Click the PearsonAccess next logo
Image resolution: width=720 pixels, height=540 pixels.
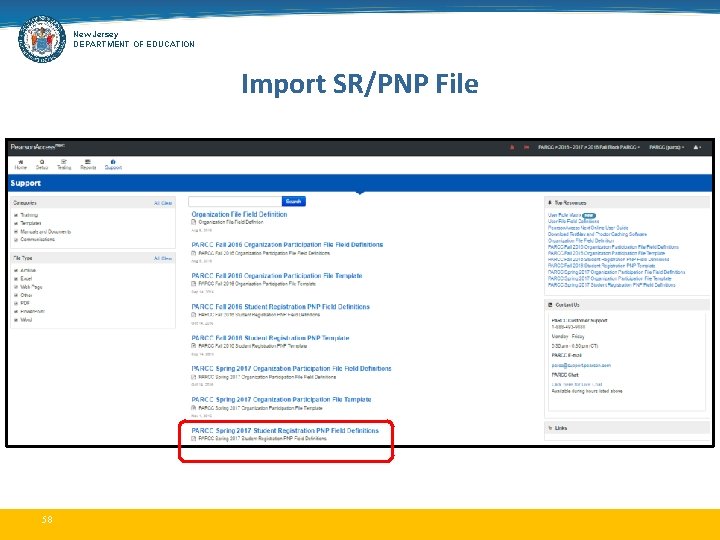coord(37,147)
